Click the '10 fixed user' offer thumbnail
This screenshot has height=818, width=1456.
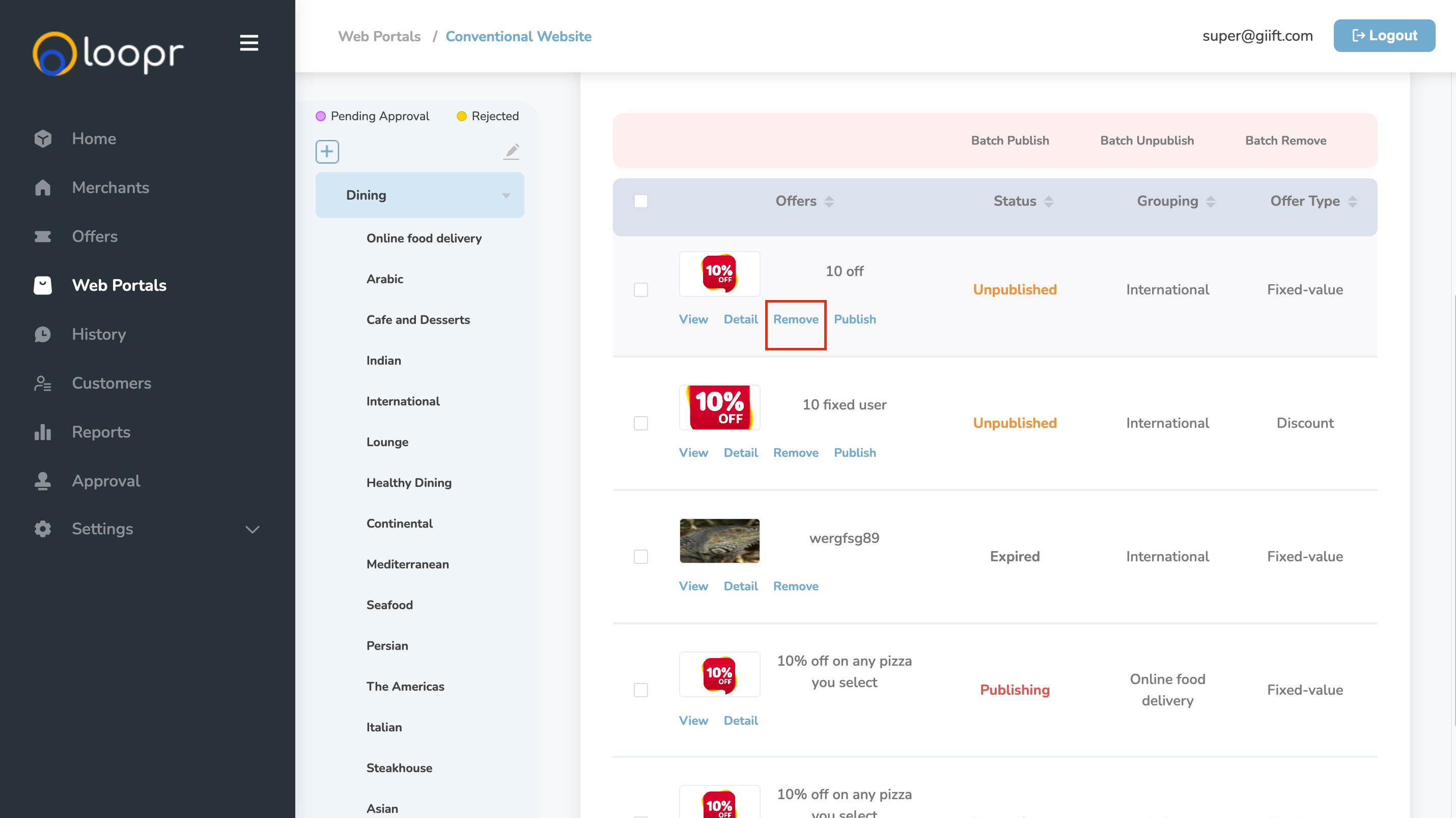(x=719, y=407)
